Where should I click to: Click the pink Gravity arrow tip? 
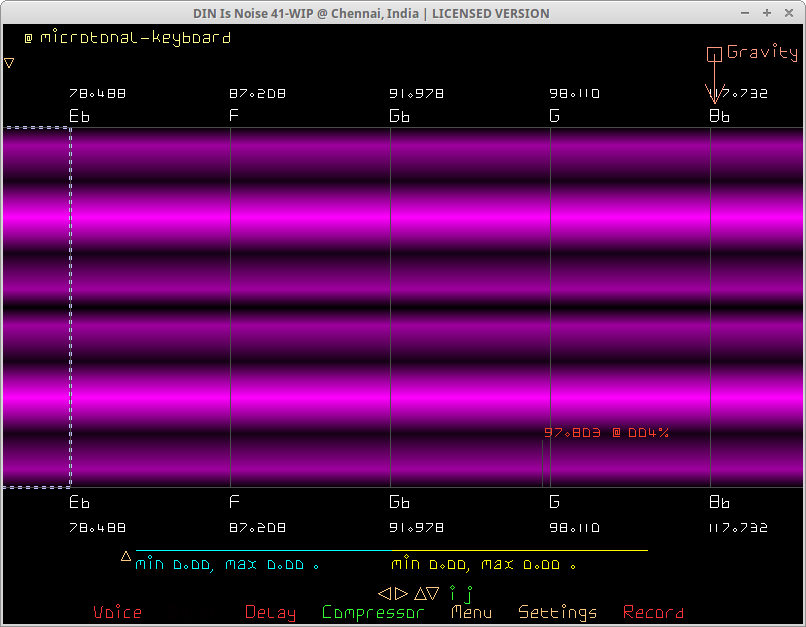(714, 99)
